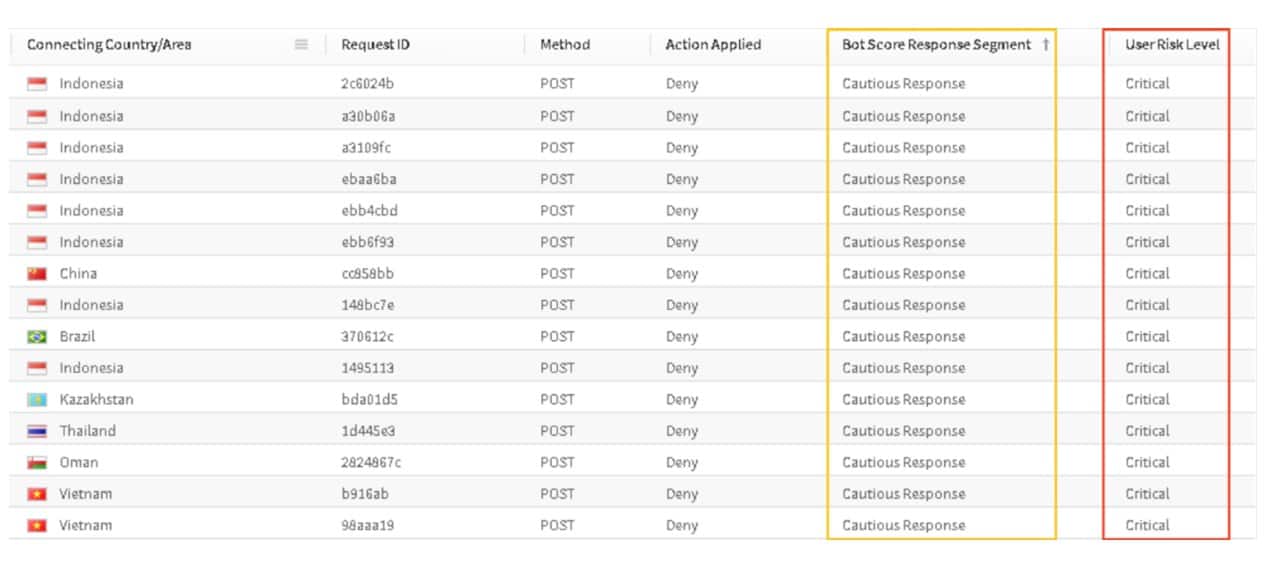Click the Thailand flag icon
This screenshot has height=568, width=1272.
tap(37, 431)
